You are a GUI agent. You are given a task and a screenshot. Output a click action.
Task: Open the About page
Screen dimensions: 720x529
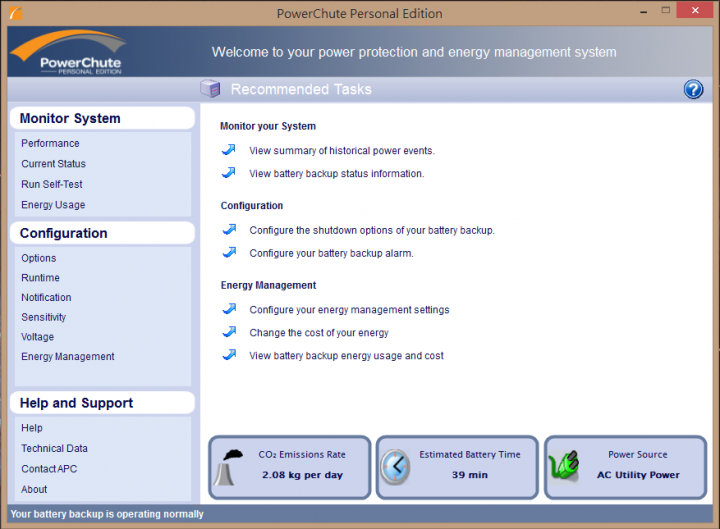tap(34, 490)
